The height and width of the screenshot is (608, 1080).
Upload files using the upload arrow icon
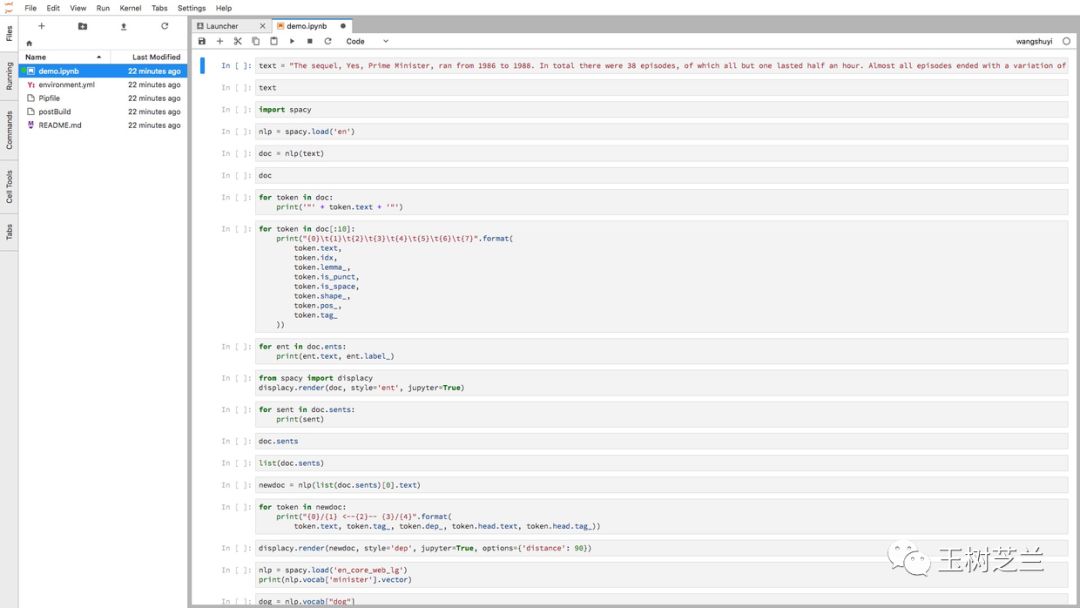123,26
